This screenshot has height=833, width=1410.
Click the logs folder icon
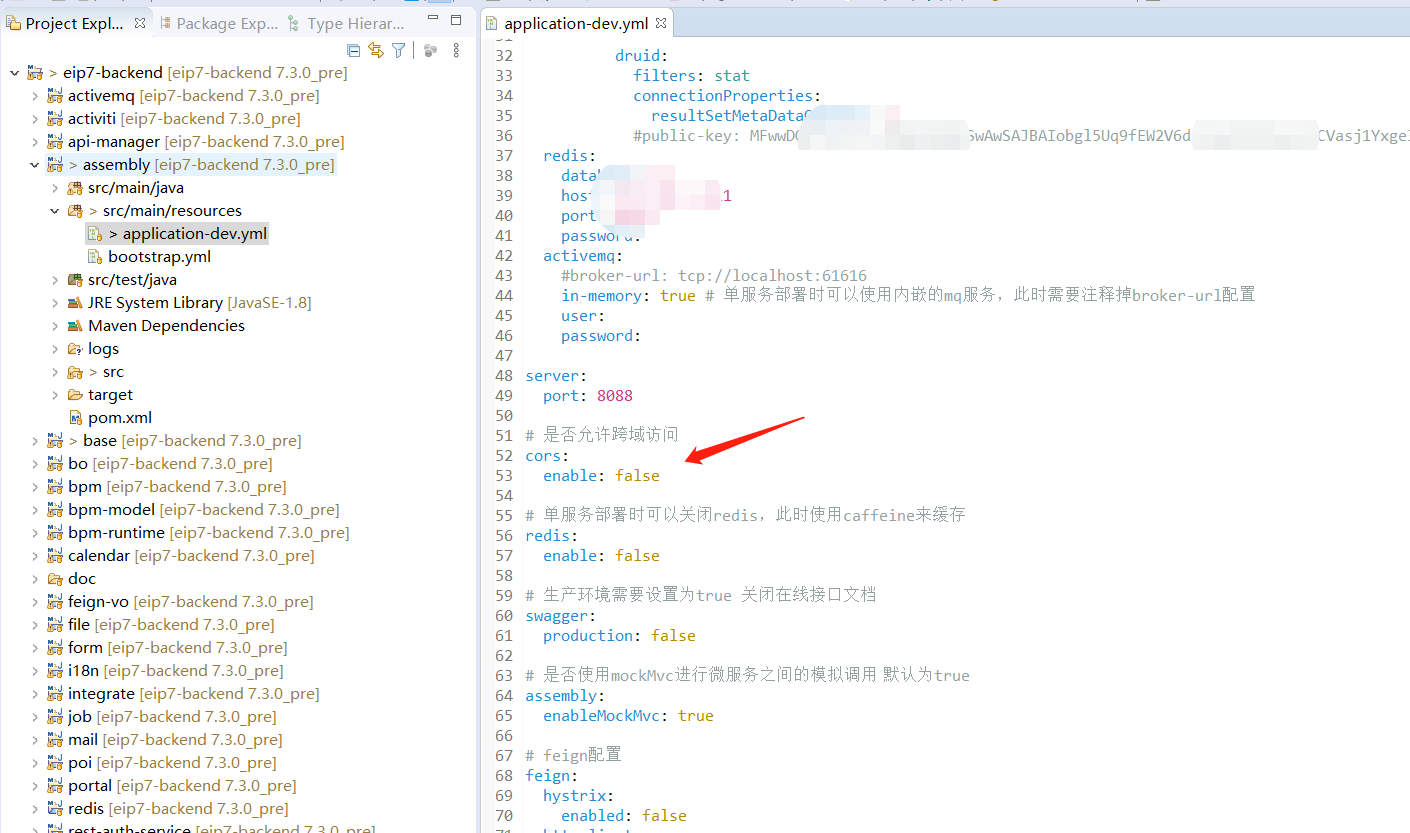(x=75, y=349)
